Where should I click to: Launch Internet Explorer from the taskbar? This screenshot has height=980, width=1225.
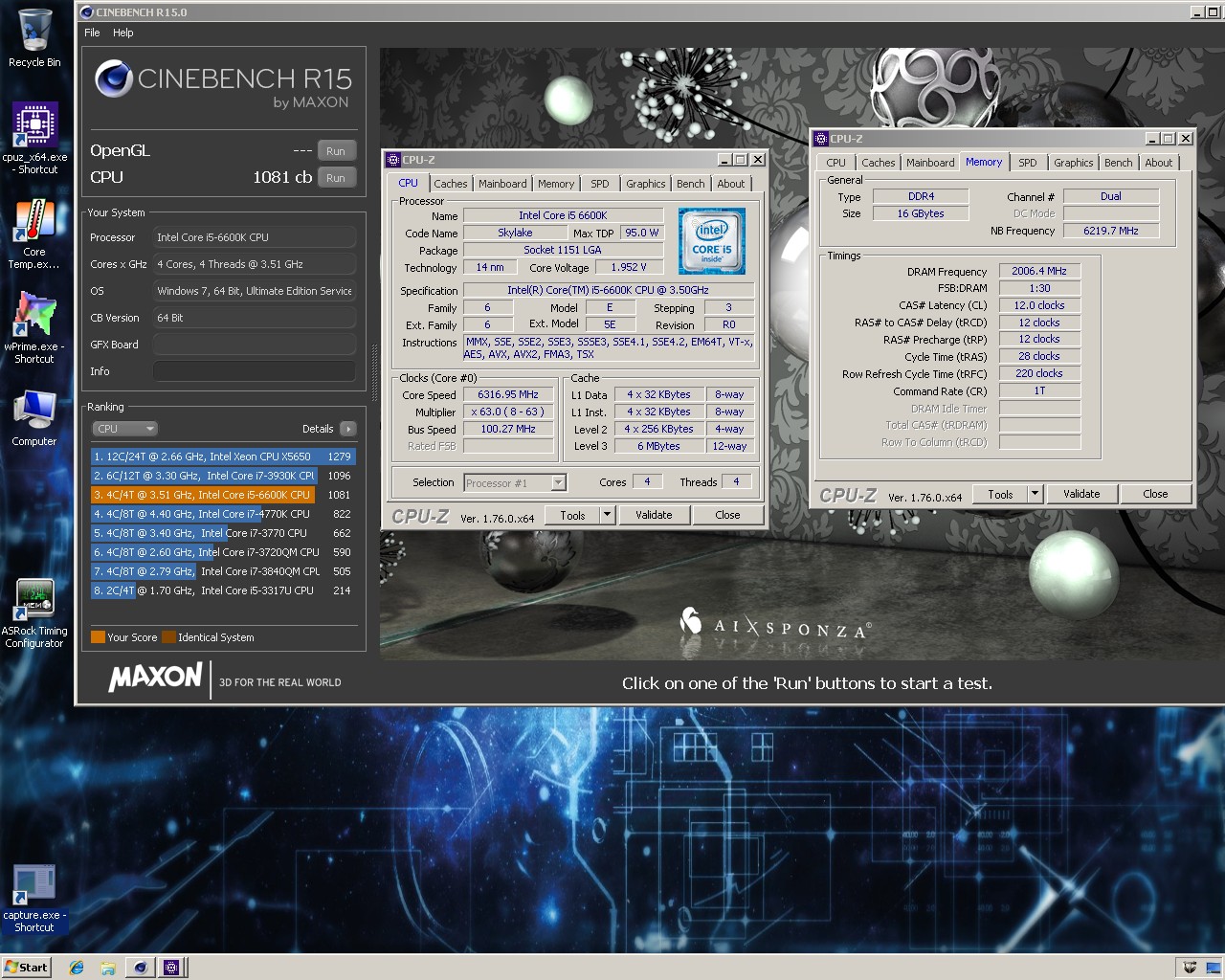point(77,968)
